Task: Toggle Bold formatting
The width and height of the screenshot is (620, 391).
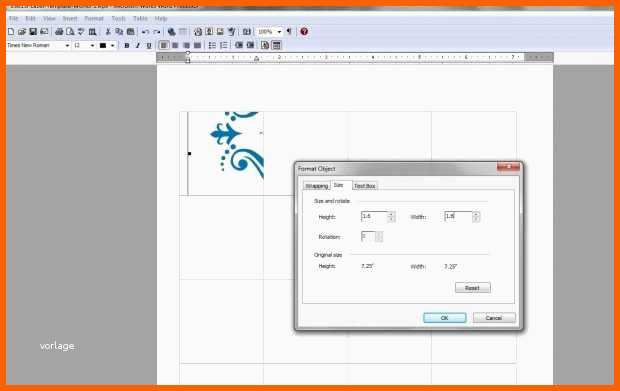Action: [127, 45]
